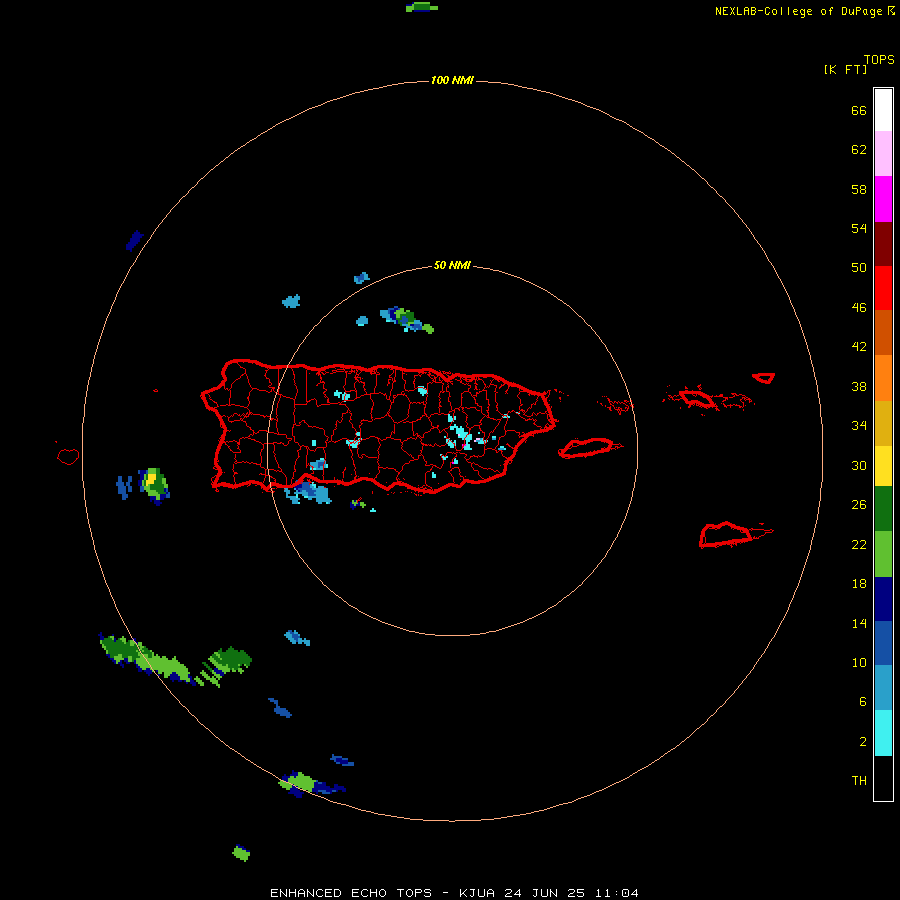
Task: Pick the 22 legend value
Action: click(x=859, y=544)
